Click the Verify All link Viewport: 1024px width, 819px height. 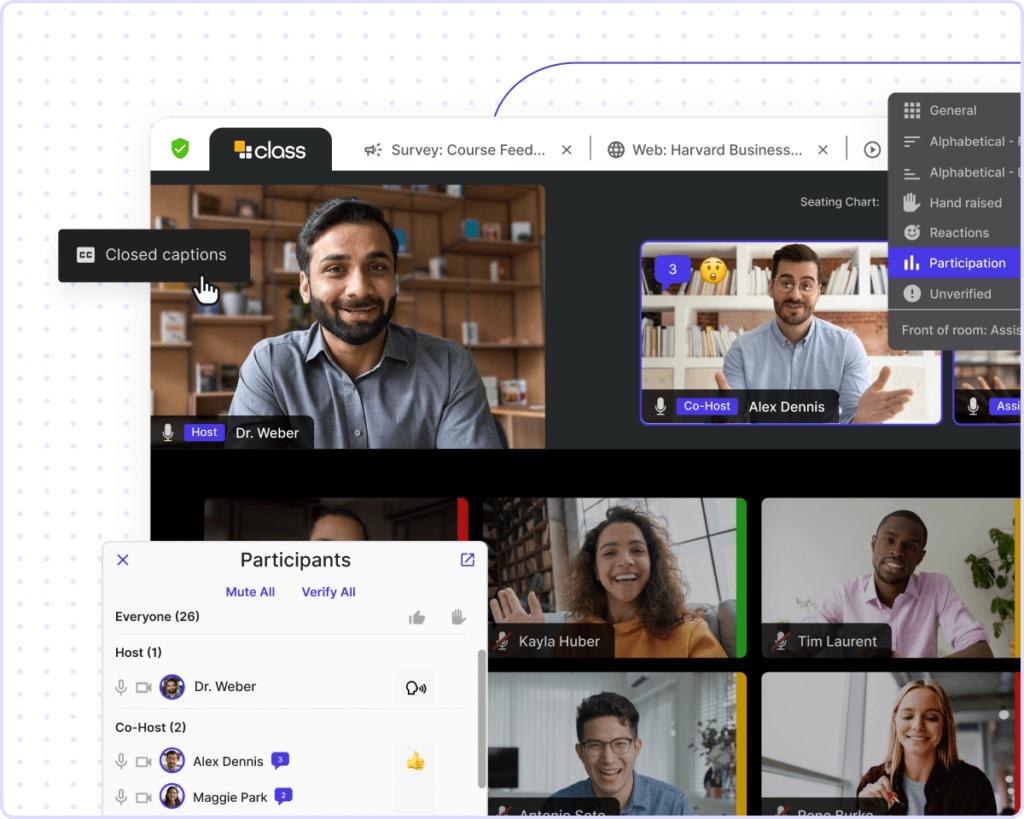[x=328, y=591]
